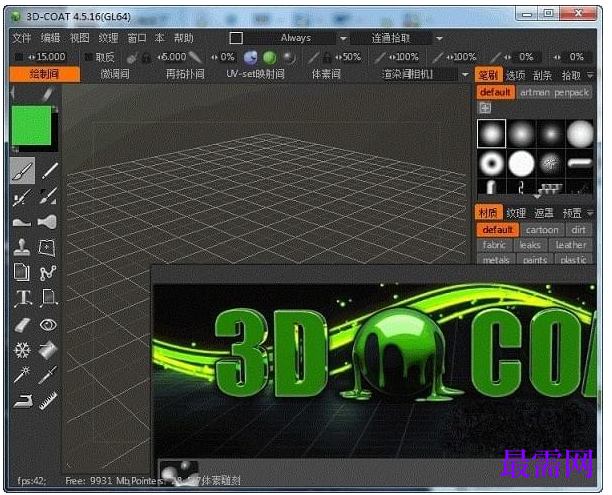Collapse the left toolbox arrow
Viewport: 612px width, 495px height.
click(x=13, y=93)
